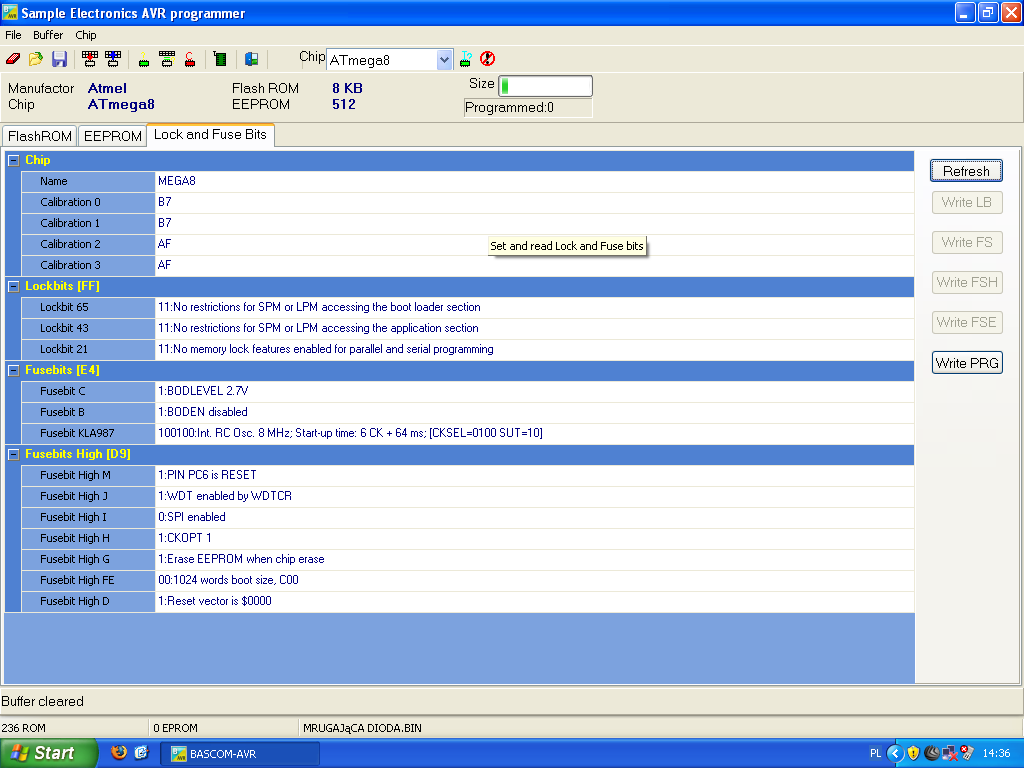Viewport: 1024px width, 768px height.
Task: Select Fusebit High M PIN PC6 value
Action: point(534,475)
